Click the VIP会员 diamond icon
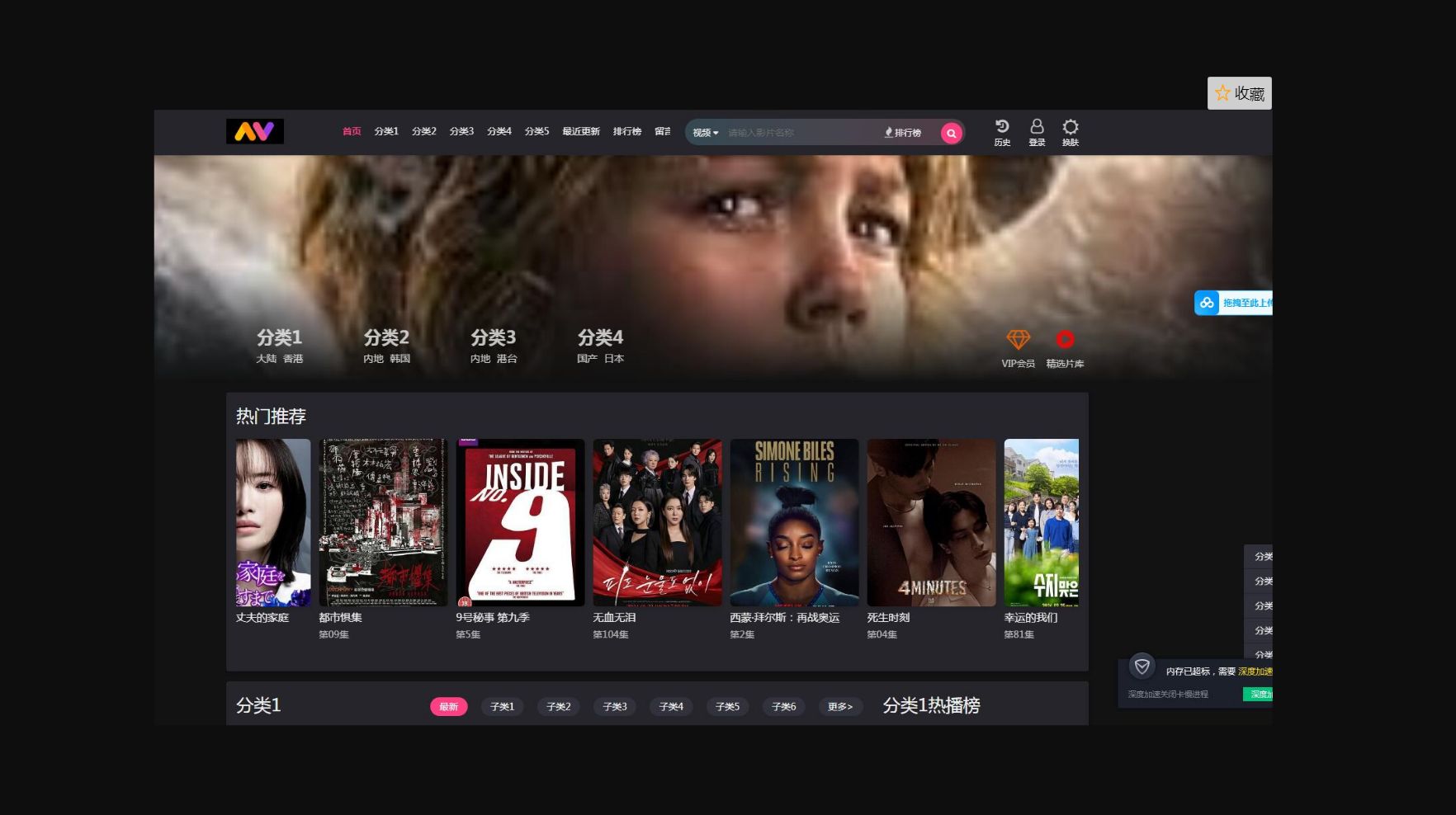This screenshot has width=1456, height=815. pos(1018,340)
